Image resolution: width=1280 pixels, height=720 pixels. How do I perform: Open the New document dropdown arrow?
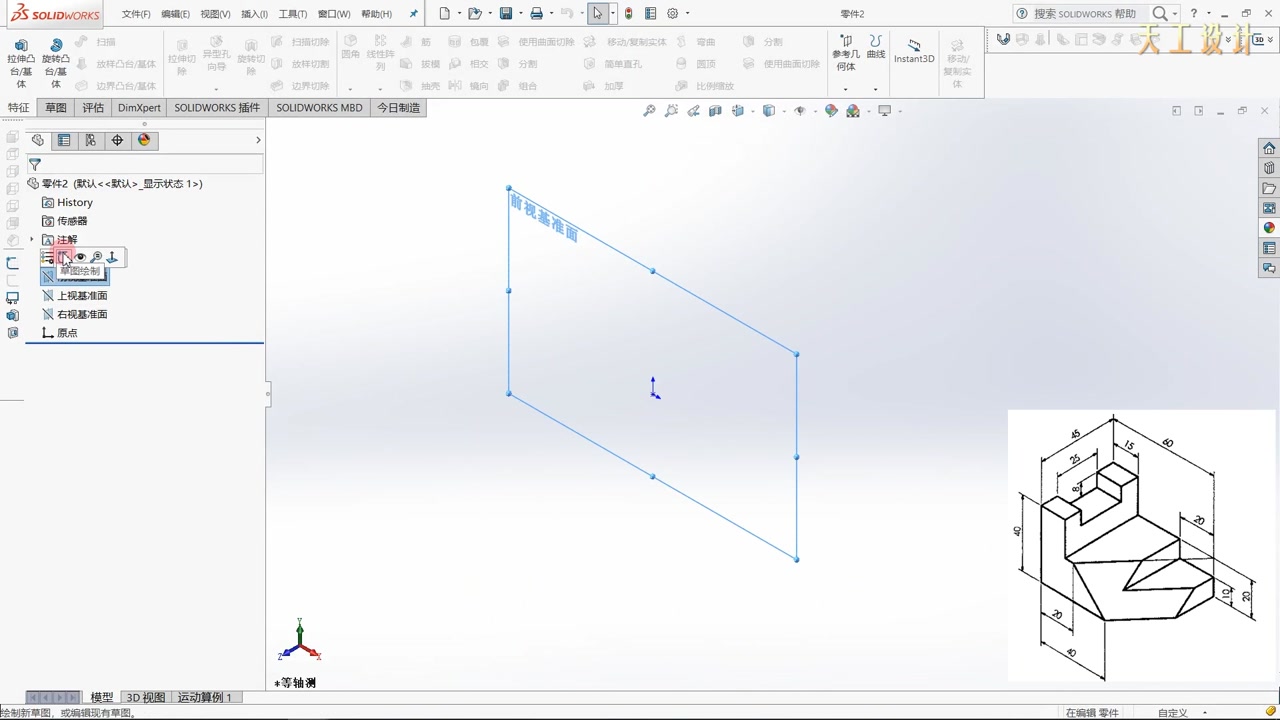(459, 14)
